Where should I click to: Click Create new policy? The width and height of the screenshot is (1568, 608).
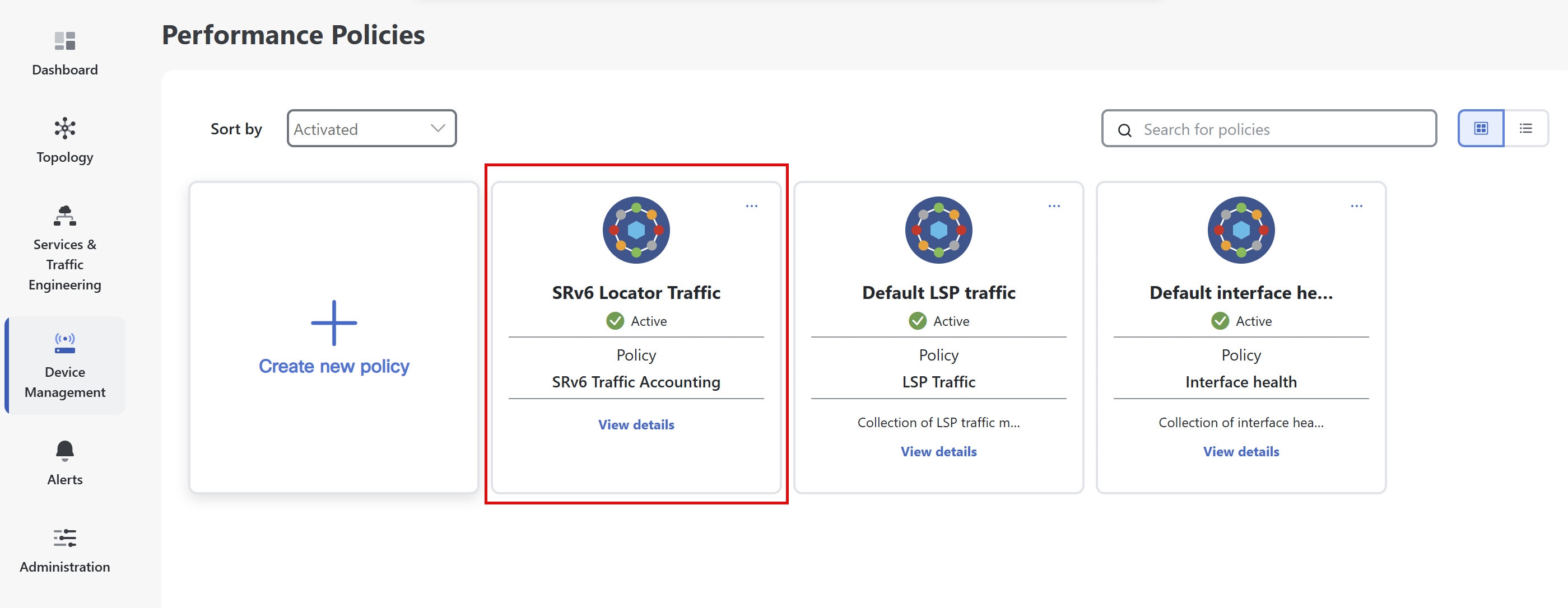tap(334, 366)
